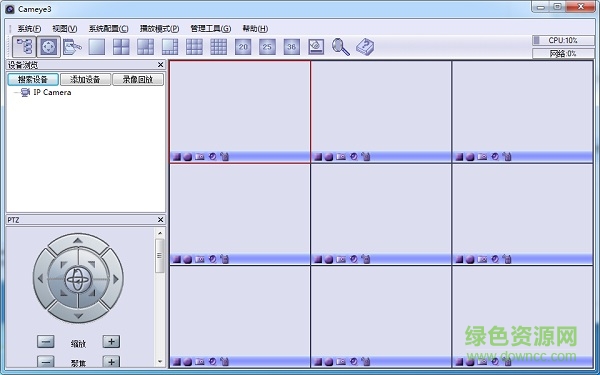Click the PTZ up-right diagonal arrow

92,264
